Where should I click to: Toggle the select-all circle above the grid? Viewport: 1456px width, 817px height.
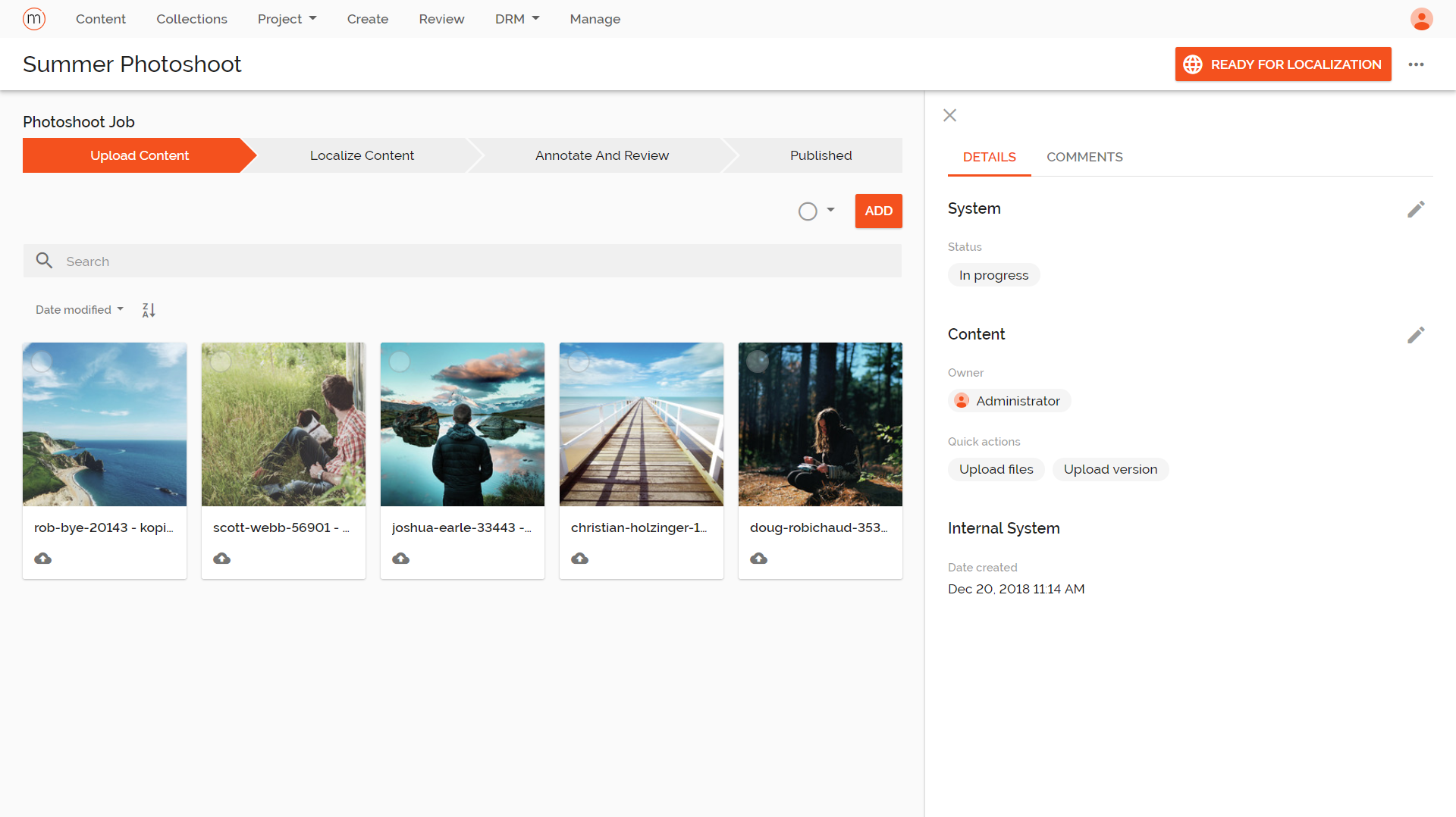click(x=808, y=211)
